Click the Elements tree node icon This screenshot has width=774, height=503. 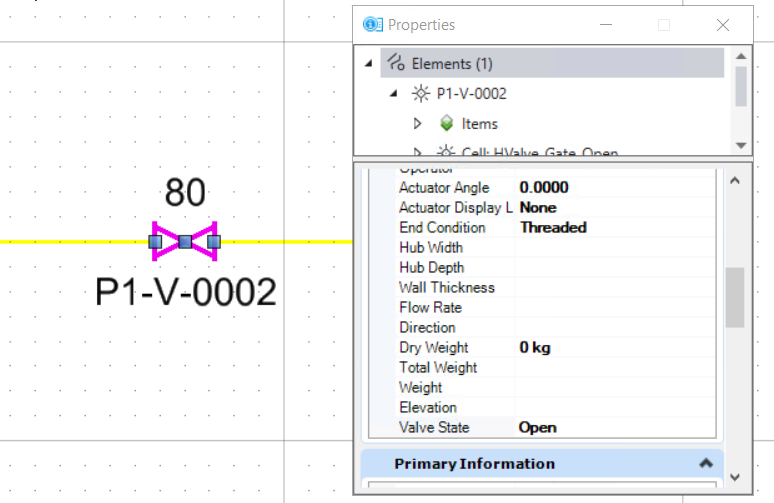(396, 63)
